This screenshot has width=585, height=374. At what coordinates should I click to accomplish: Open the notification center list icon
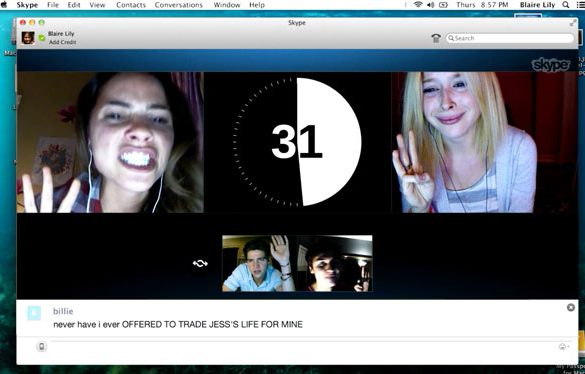click(580, 5)
